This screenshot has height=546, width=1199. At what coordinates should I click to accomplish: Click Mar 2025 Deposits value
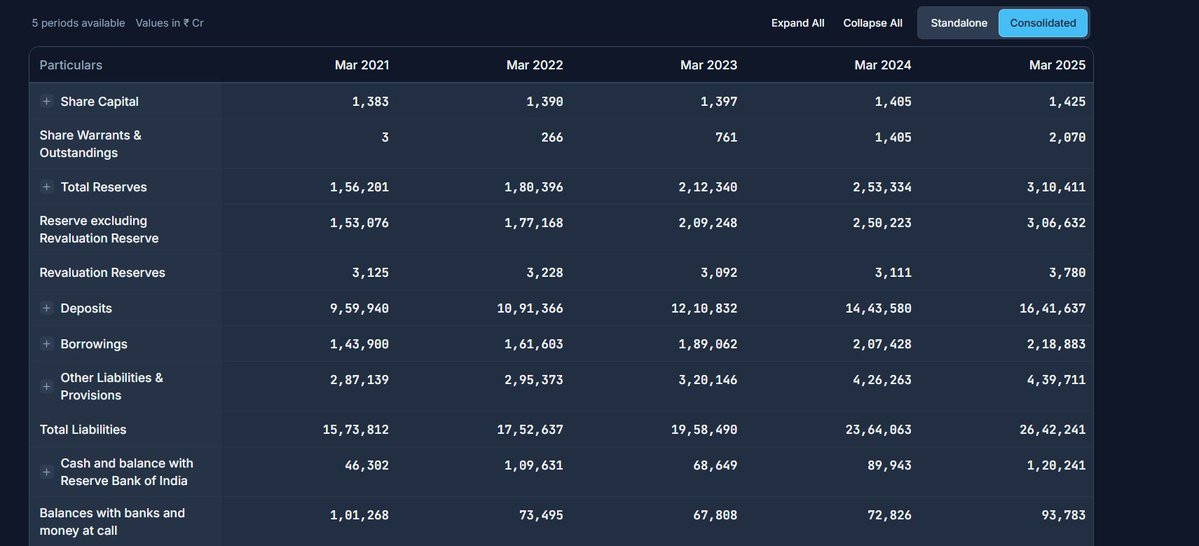[1052, 308]
